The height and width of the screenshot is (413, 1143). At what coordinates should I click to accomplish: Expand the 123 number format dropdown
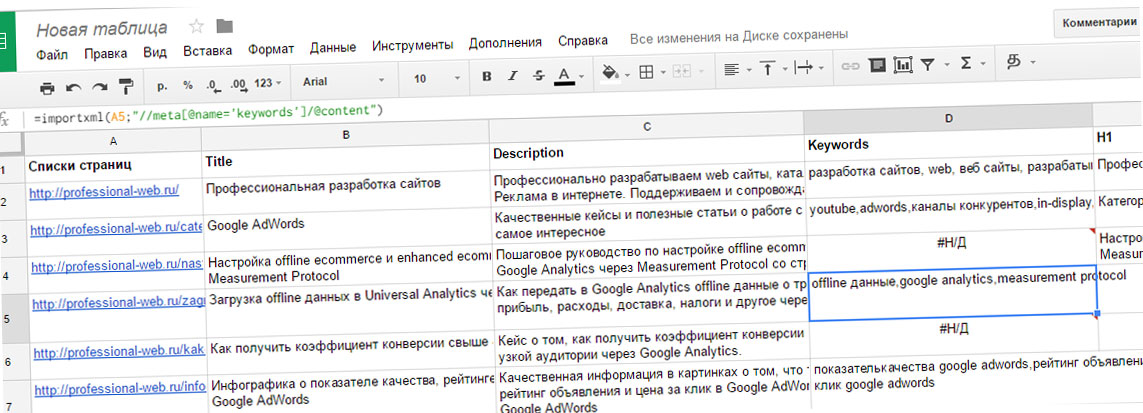coord(268,83)
